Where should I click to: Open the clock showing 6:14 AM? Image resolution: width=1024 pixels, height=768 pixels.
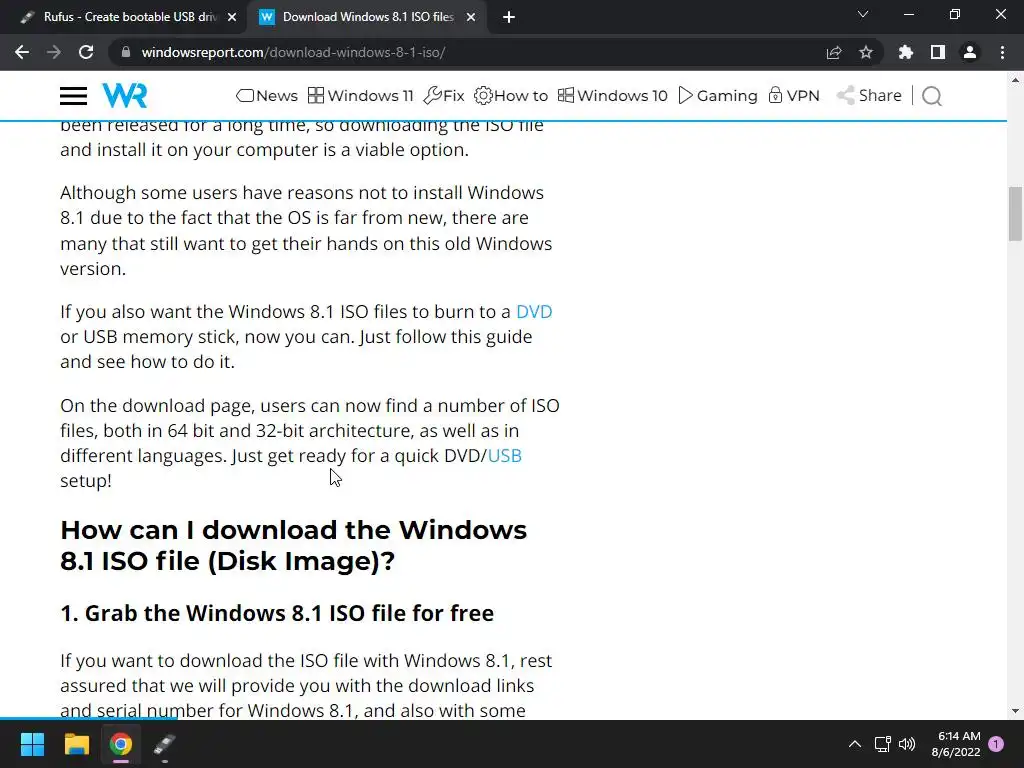coord(956,744)
